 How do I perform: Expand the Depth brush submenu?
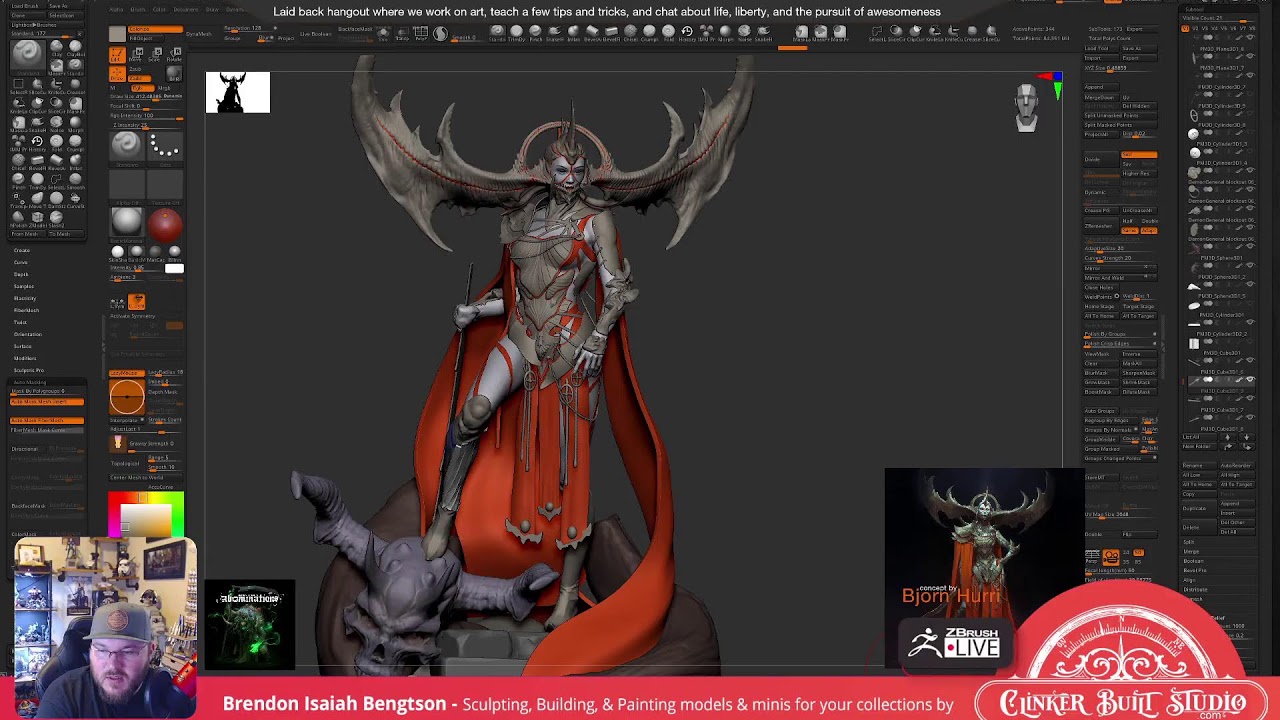coord(21,274)
